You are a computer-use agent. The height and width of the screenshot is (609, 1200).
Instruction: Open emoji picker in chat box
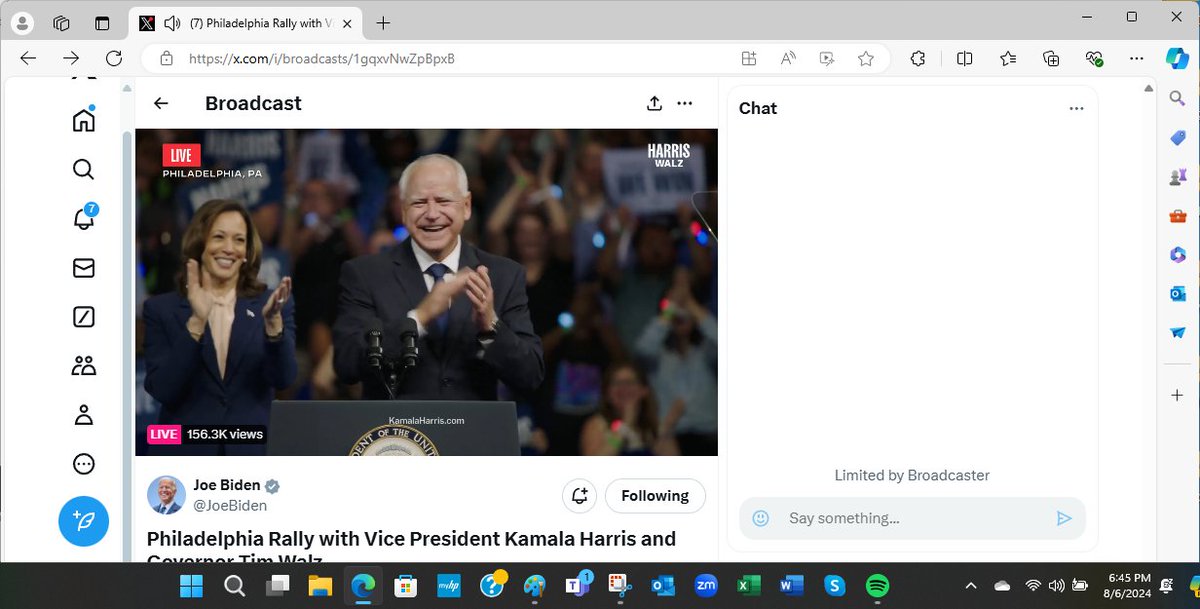point(761,518)
